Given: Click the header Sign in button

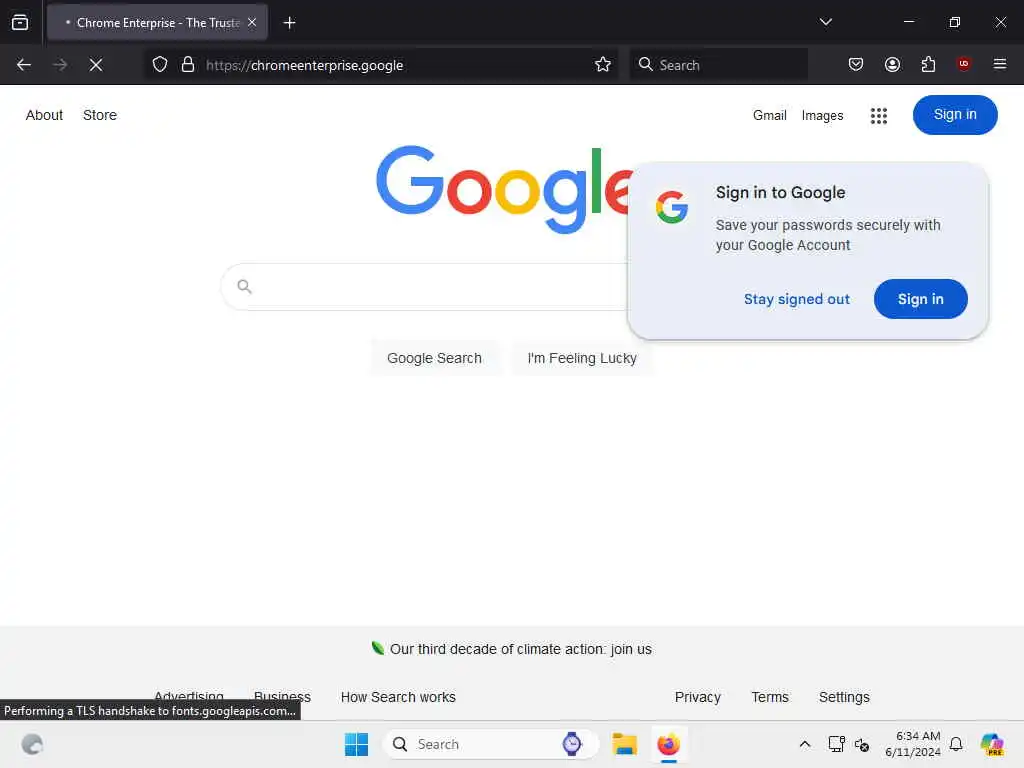Looking at the screenshot, I should pyautogui.click(x=955, y=115).
